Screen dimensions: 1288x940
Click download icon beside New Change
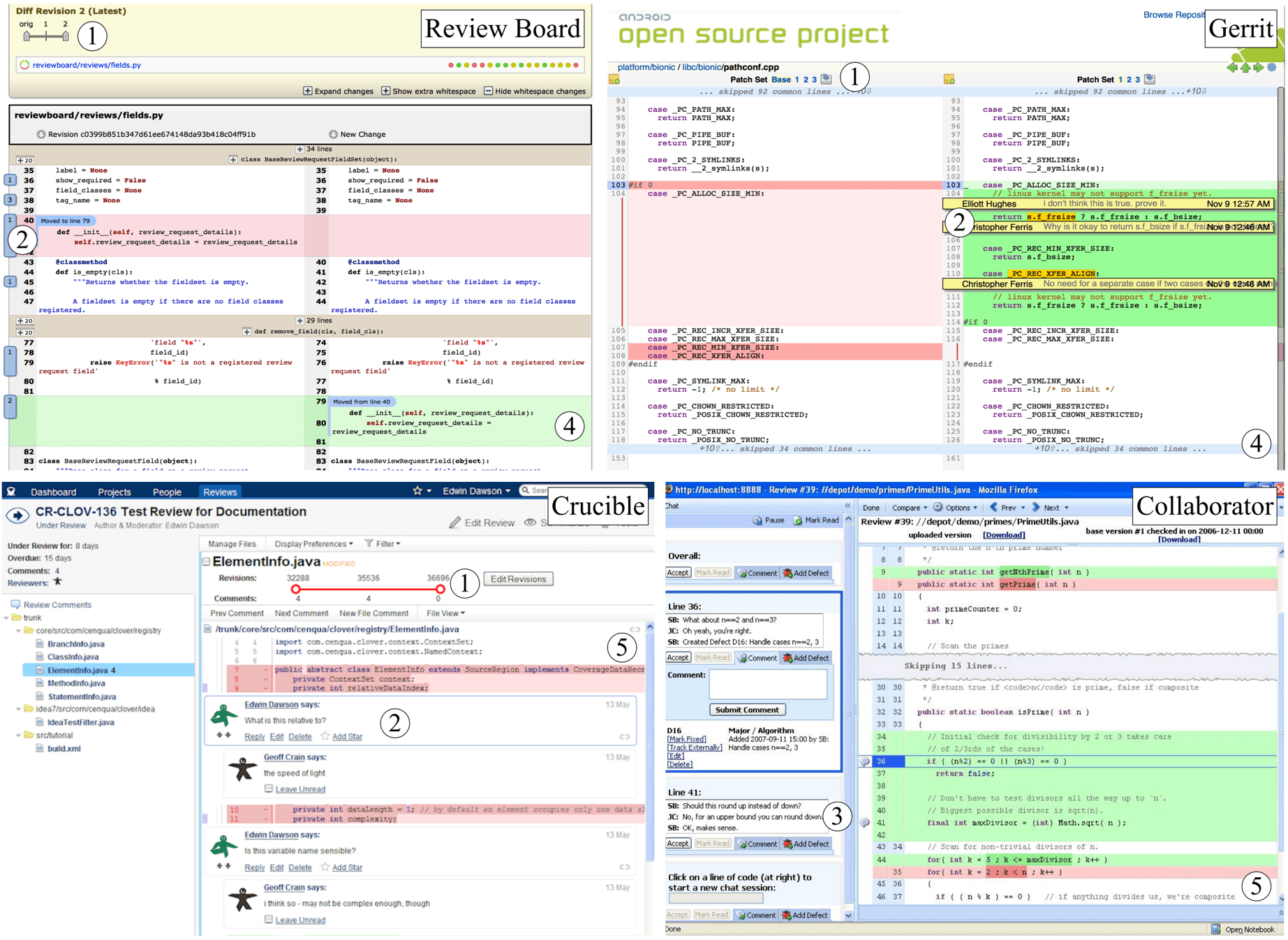coord(333,134)
